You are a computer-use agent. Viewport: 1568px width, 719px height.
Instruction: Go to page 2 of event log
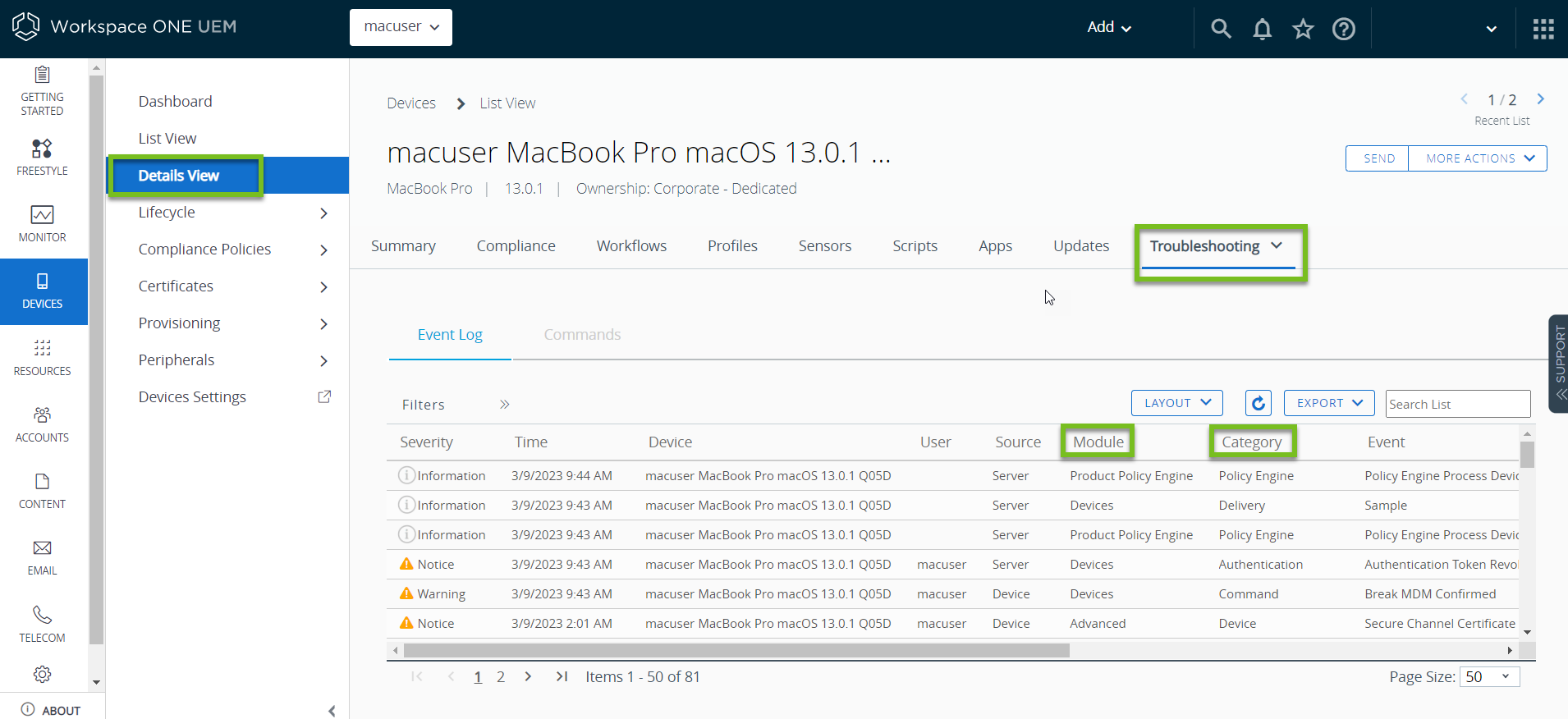pyautogui.click(x=501, y=677)
